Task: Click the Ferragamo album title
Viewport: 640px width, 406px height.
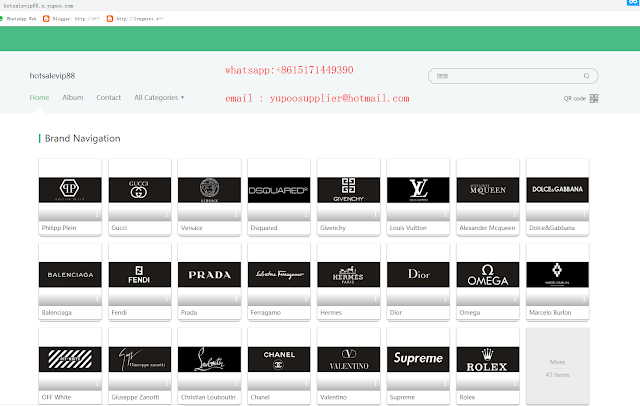Action: coord(266,313)
